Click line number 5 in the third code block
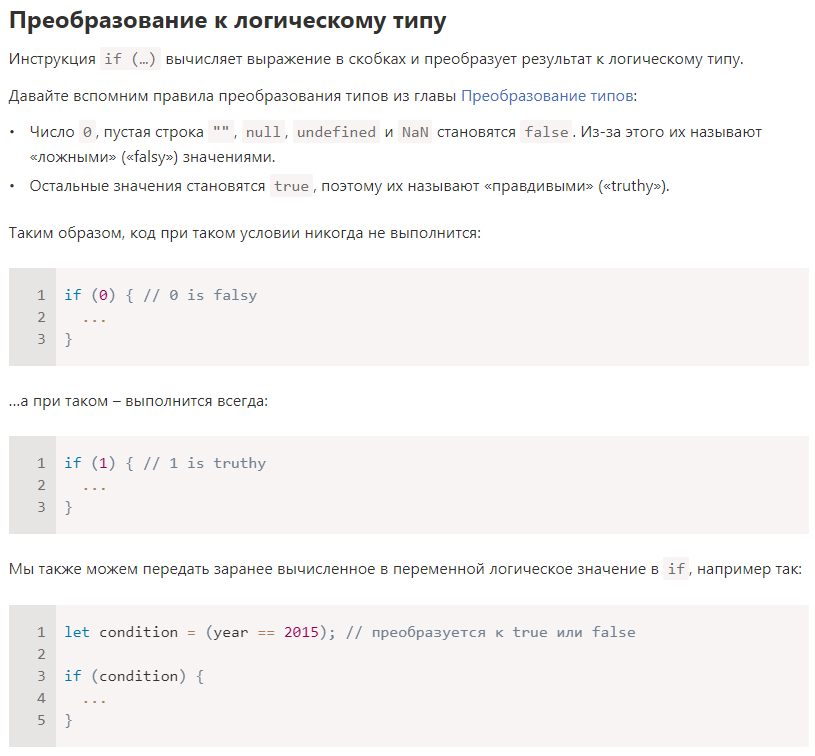 tap(41, 720)
